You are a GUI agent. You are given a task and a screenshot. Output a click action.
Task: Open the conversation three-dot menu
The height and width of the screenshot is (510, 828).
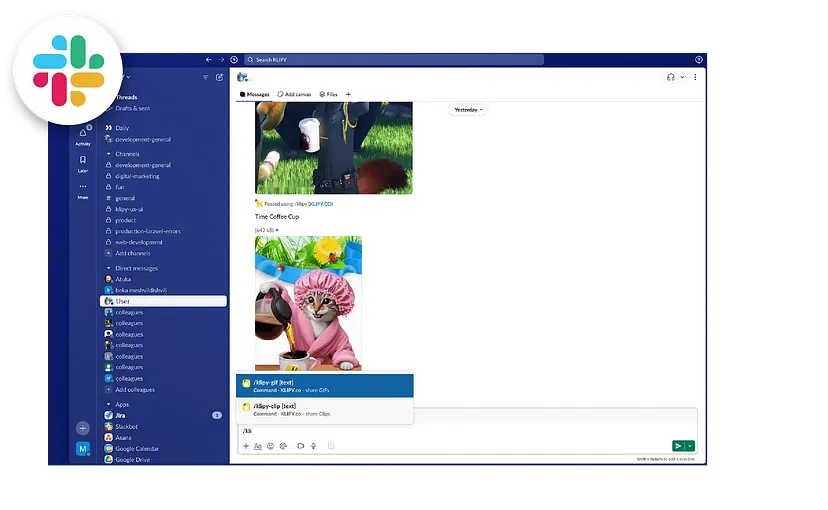point(695,77)
